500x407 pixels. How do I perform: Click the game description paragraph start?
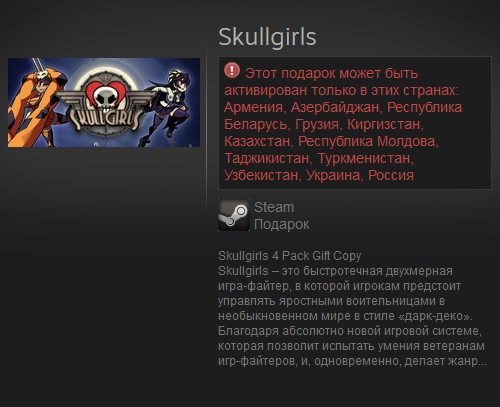335,271
